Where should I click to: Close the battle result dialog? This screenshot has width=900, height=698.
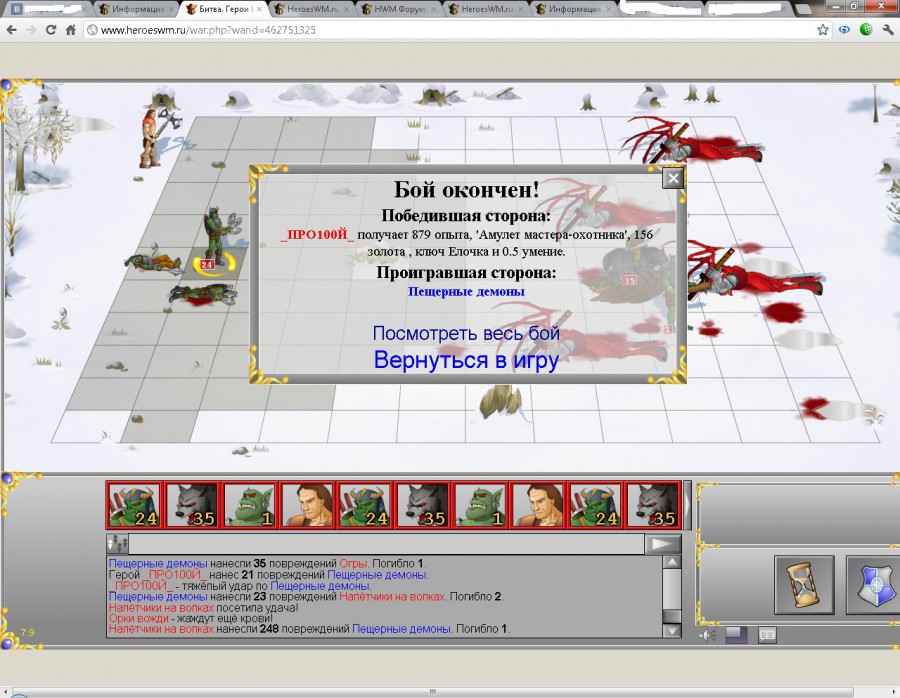click(x=673, y=179)
